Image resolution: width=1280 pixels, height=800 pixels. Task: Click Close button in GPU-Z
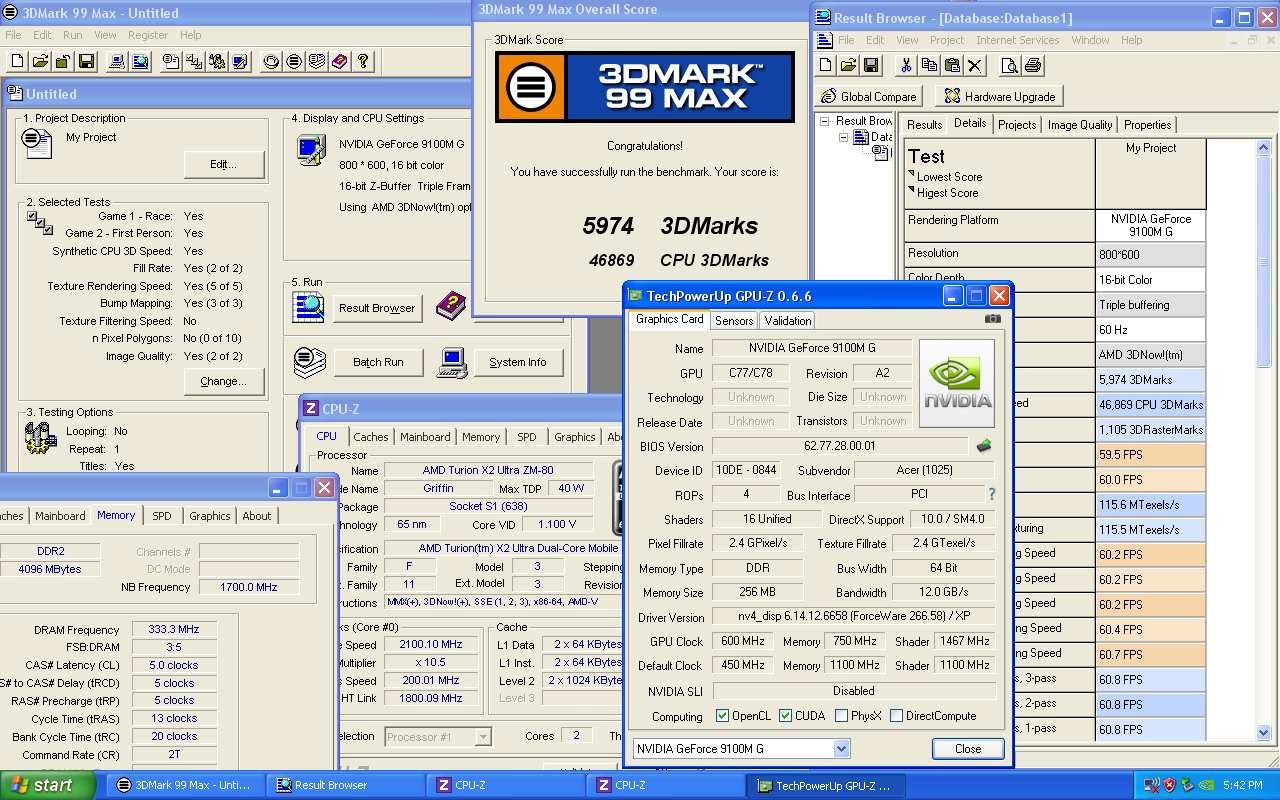[968, 748]
